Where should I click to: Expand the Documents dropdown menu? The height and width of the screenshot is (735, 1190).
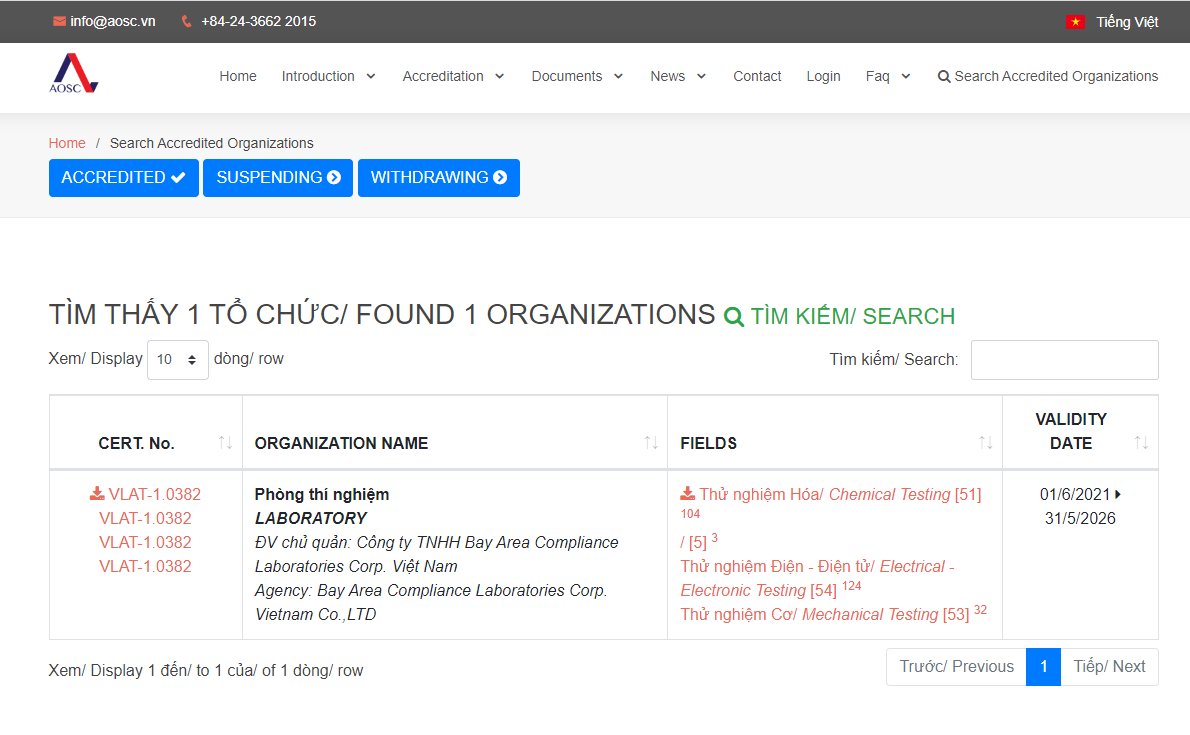(577, 76)
